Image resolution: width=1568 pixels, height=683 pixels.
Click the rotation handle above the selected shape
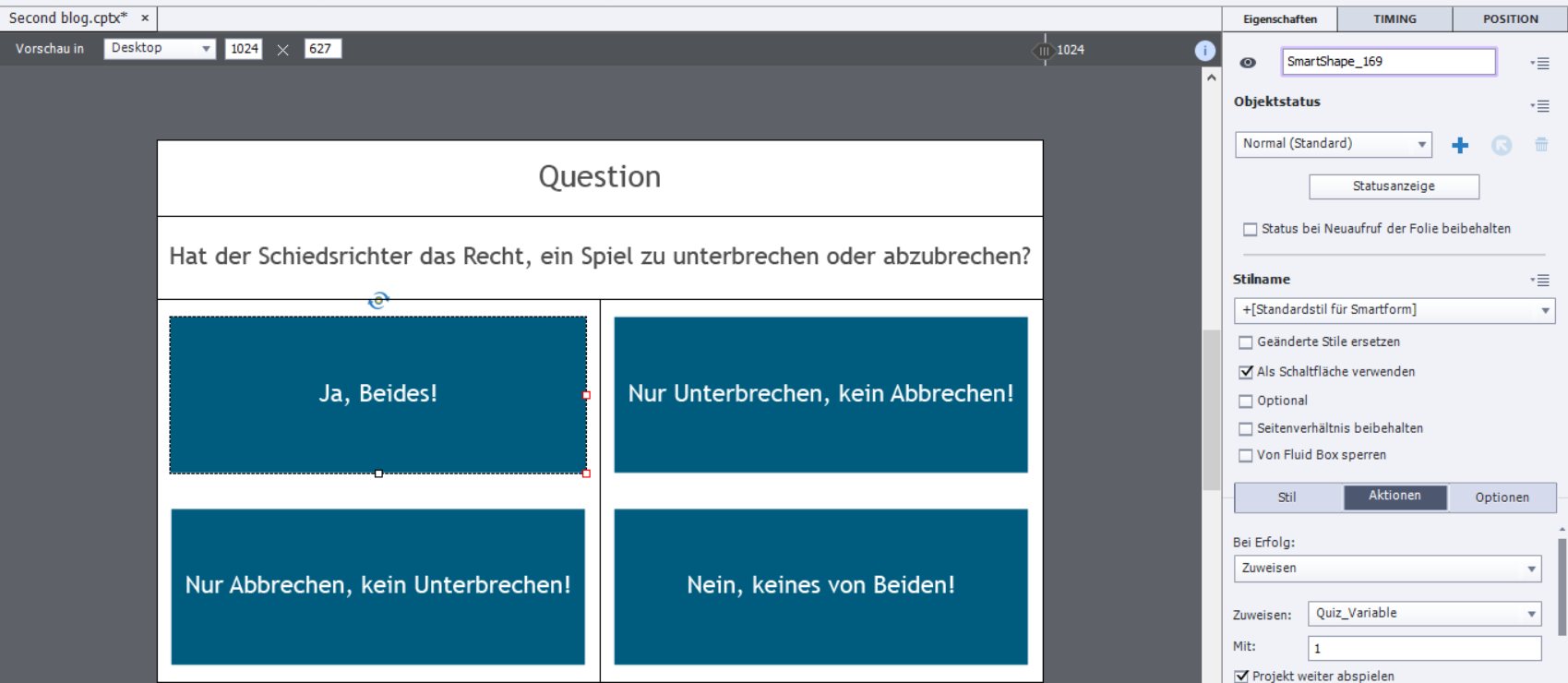coord(378,300)
